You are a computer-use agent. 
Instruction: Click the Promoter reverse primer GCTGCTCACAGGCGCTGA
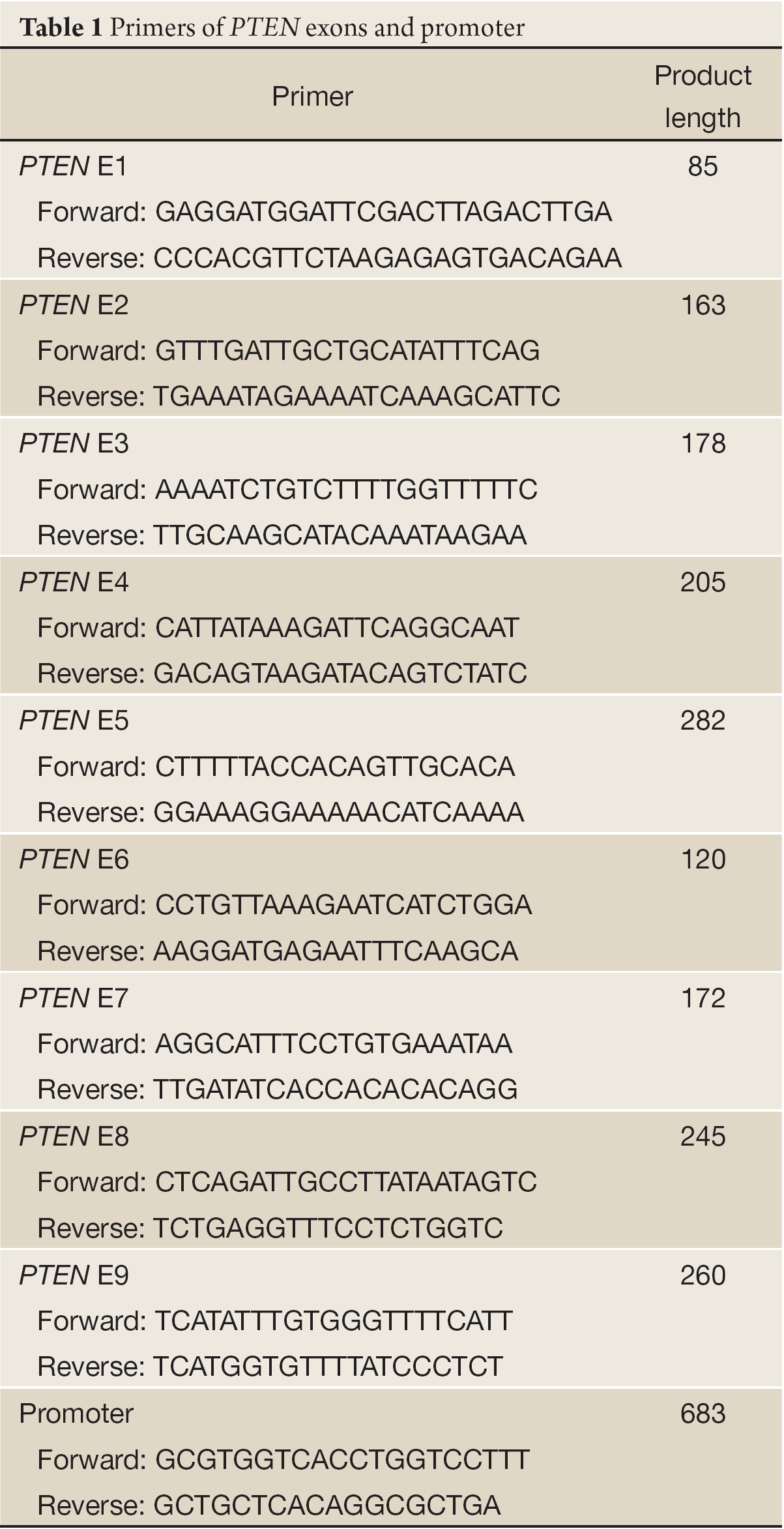coord(327,1505)
